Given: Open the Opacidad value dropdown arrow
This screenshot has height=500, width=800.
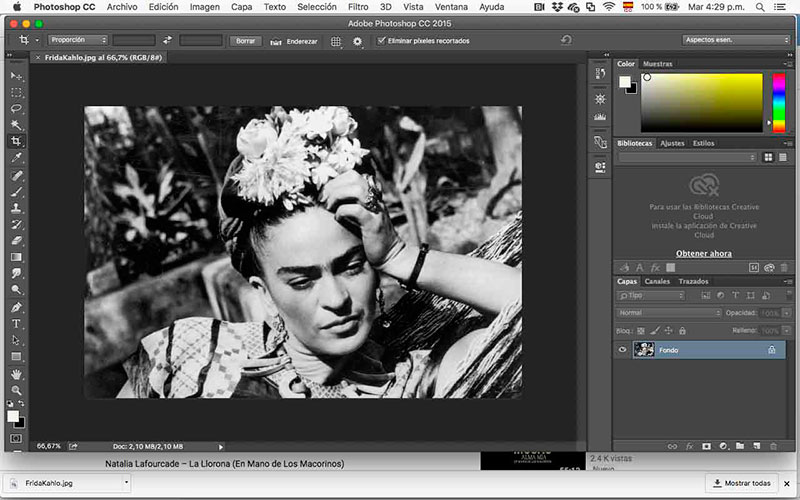Looking at the screenshot, I should coord(786,313).
